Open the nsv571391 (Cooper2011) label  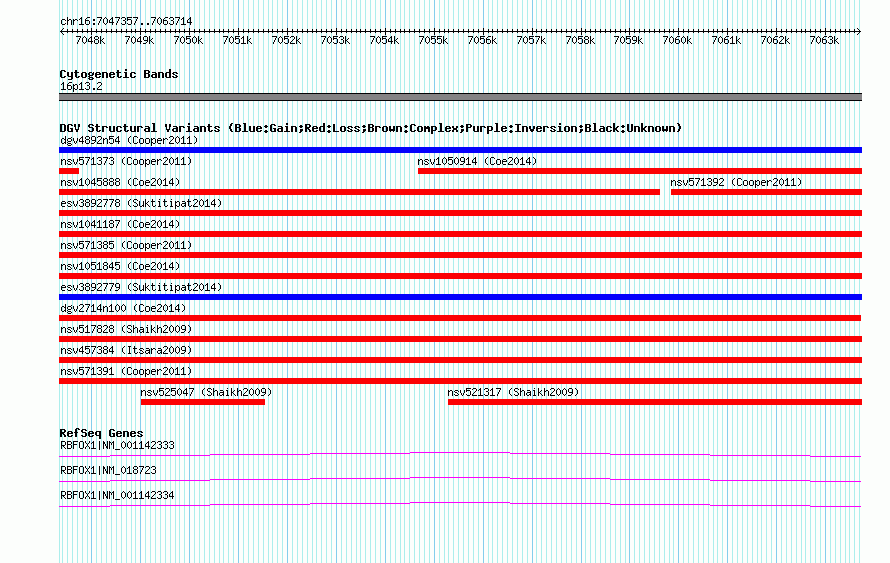(x=126, y=371)
